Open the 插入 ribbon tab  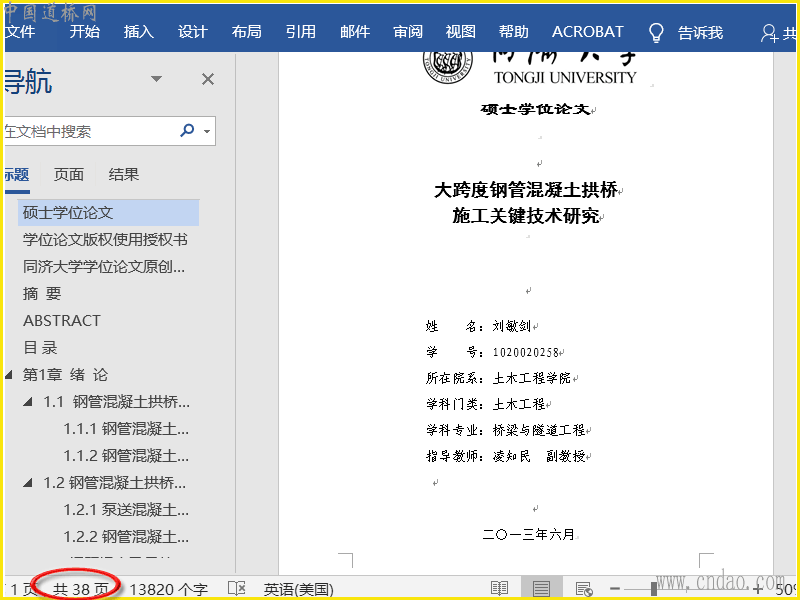click(139, 32)
